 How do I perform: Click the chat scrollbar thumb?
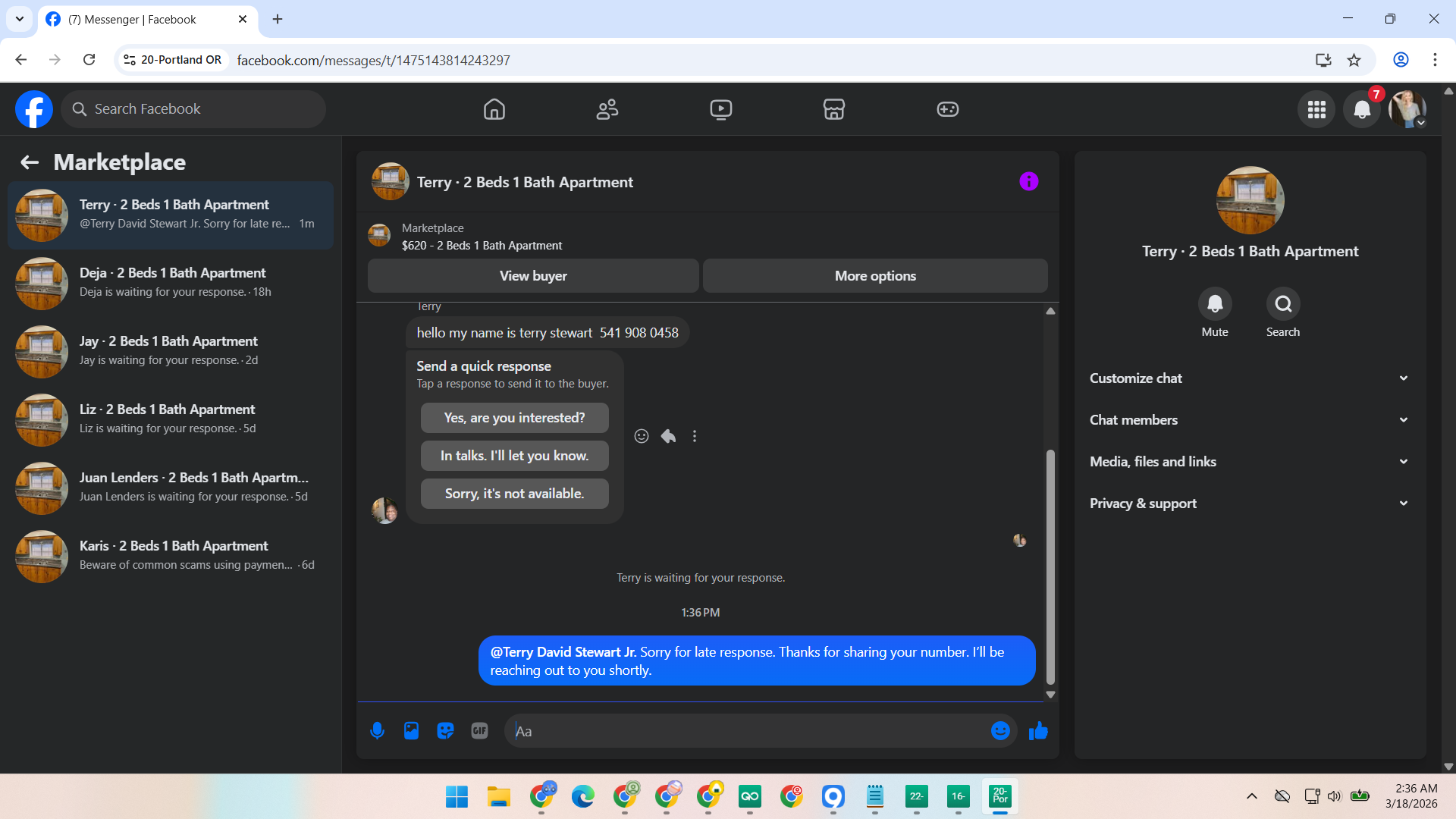coord(1050,567)
